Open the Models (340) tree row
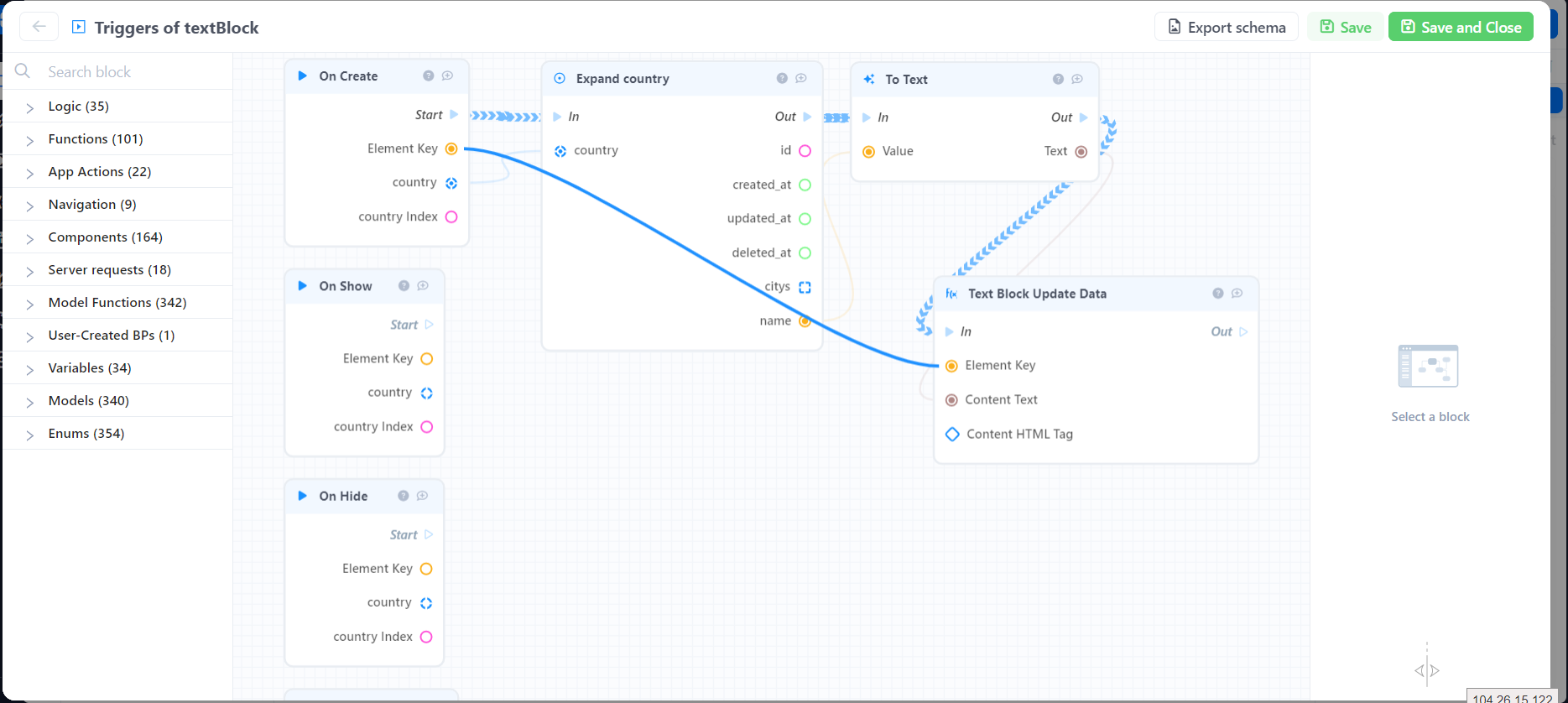This screenshot has width=1568, height=703. click(x=117, y=401)
